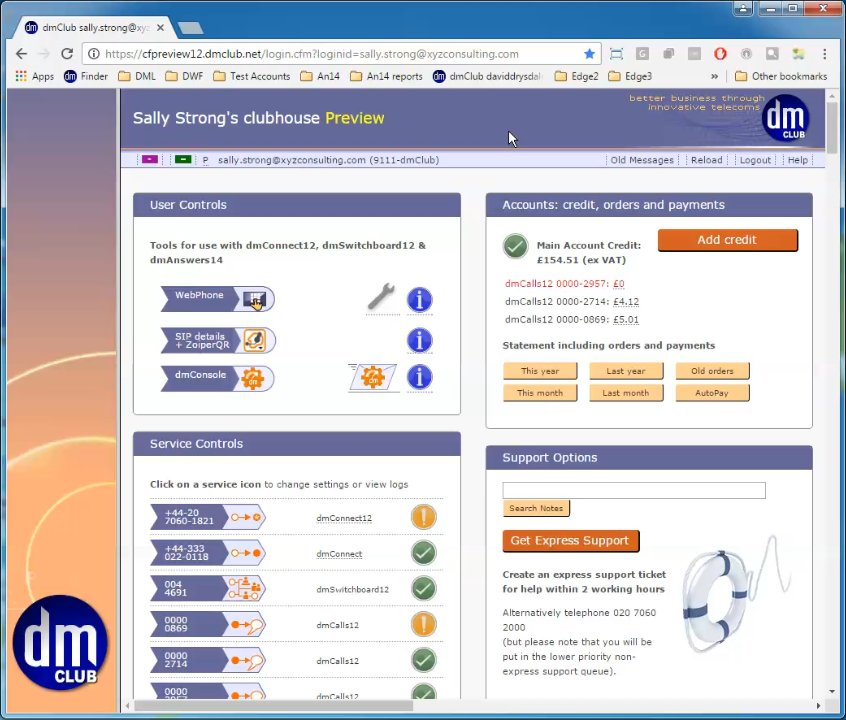The width and height of the screenshot is (846, 720).
Task: Click the page horizontal scrollbar
Action: point(274,705)
